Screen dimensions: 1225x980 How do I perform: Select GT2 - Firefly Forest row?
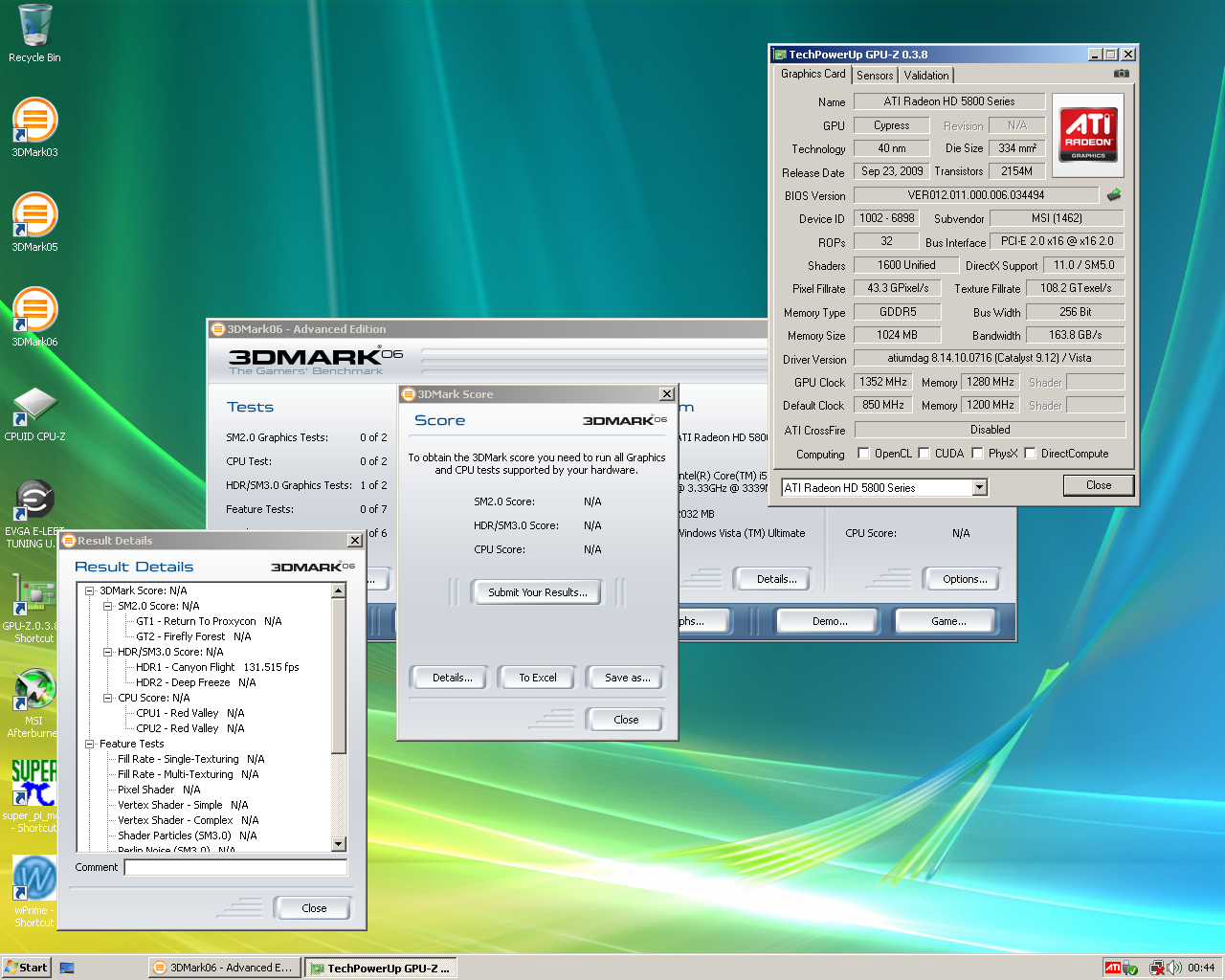tap(193, 636)
